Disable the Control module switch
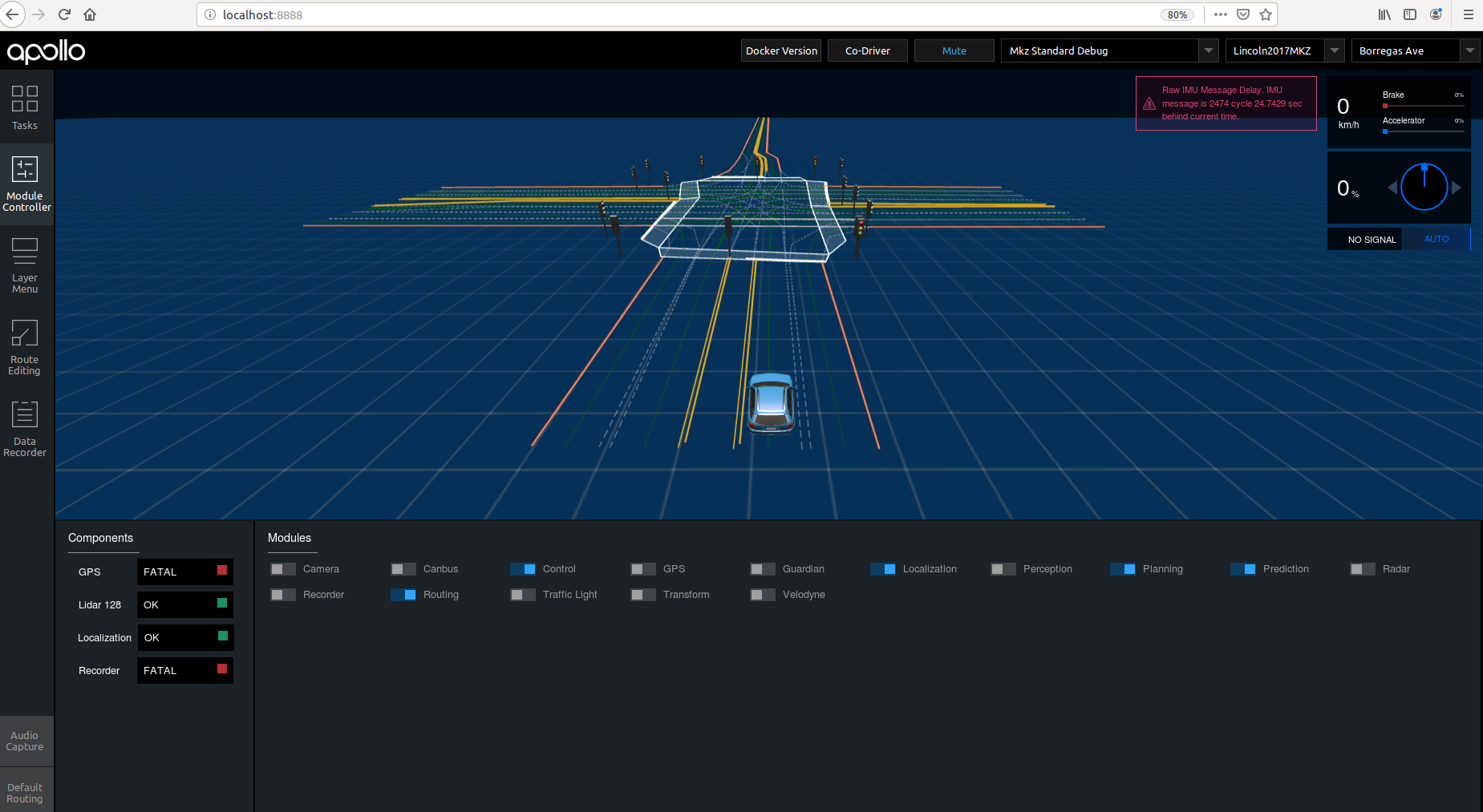1483x812 pixels. (523, 569)
